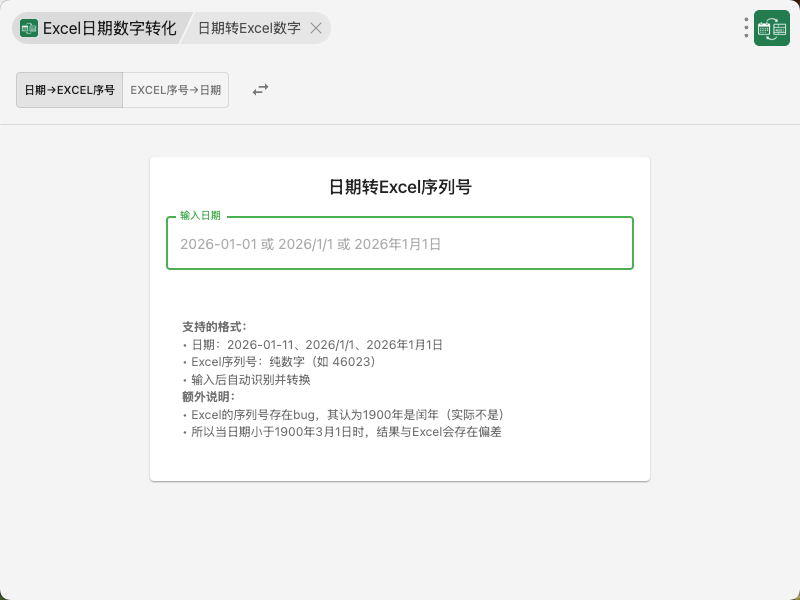Click the green 输入日期 field label
Image resolution: width=800 pixels, height=600 pixels.
pos(200,215)
